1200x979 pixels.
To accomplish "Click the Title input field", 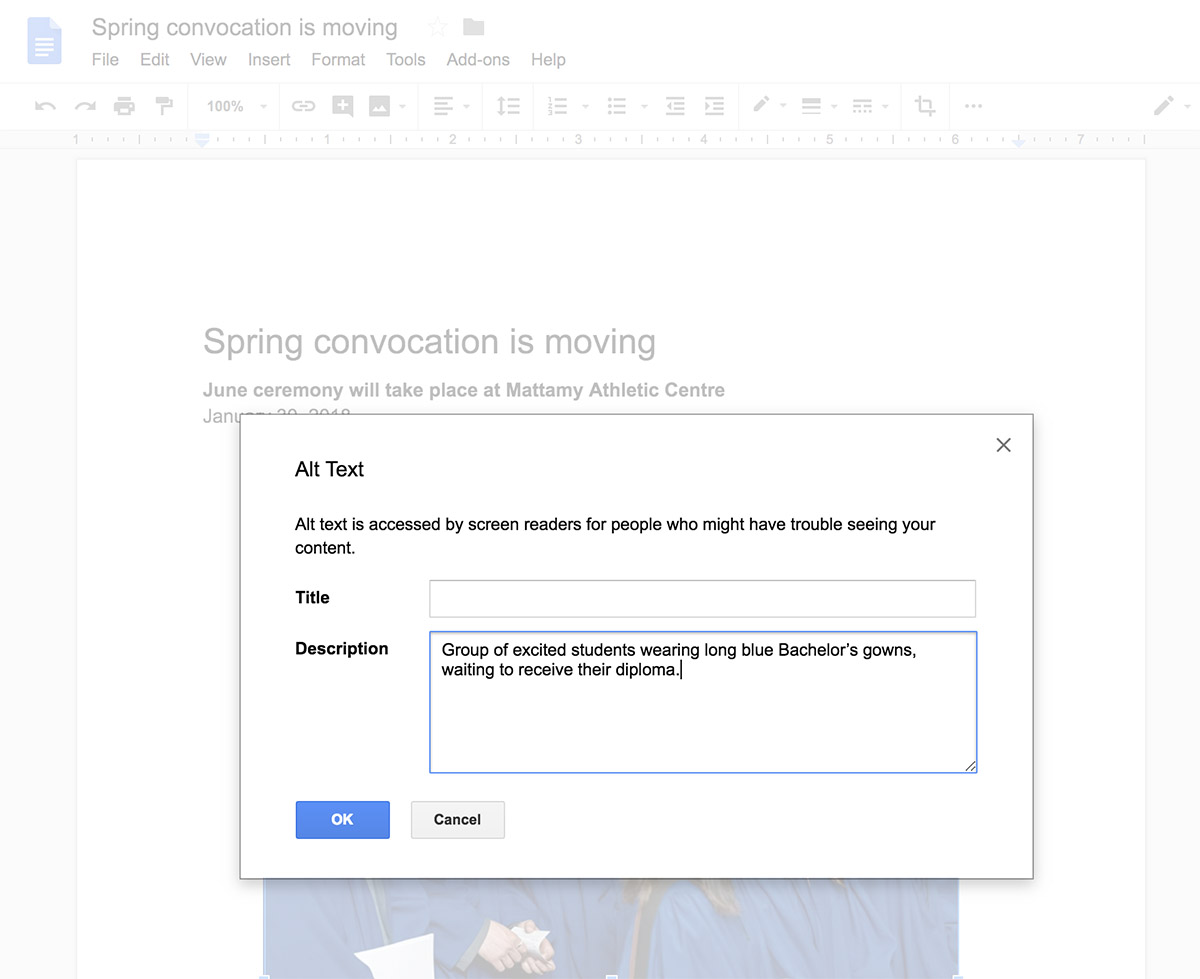I will [x=702, y=598].
